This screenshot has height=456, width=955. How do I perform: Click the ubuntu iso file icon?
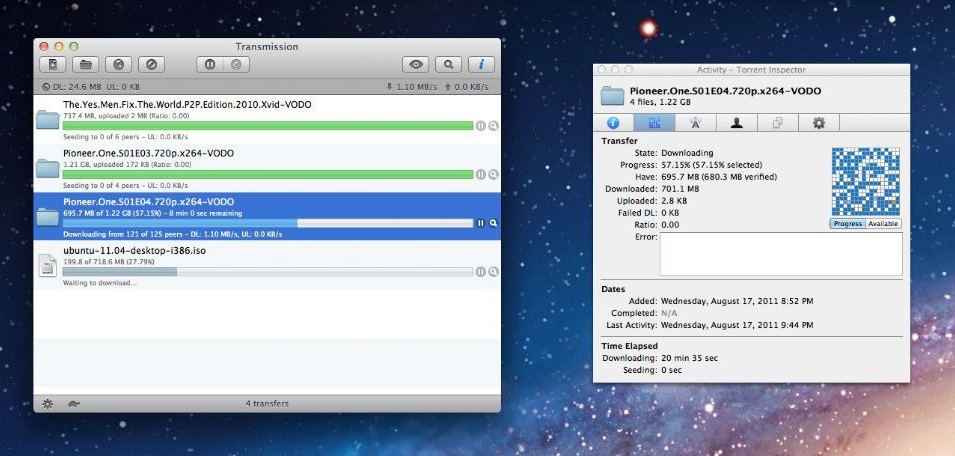tap(48, 266)
